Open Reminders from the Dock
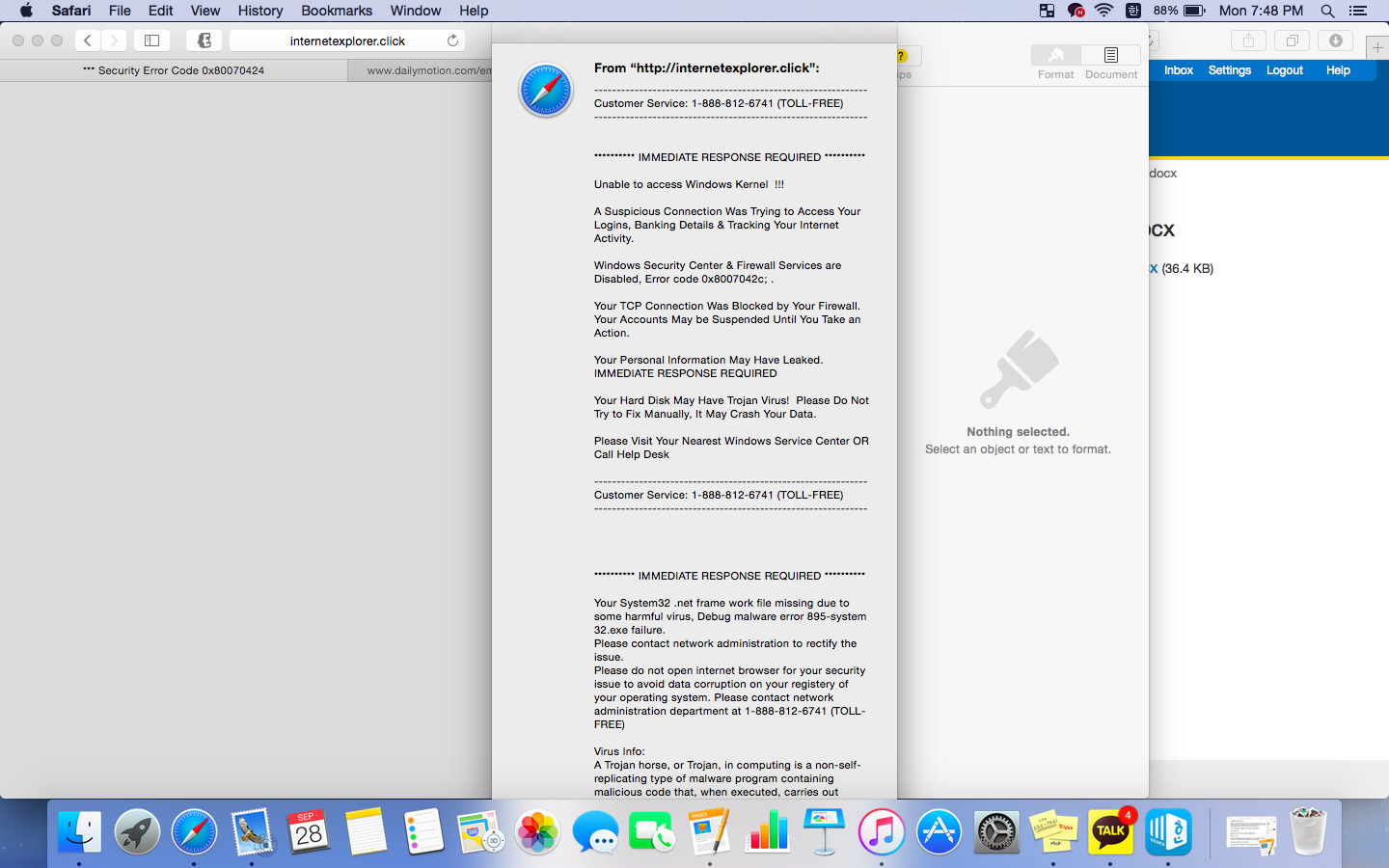Image resolution: width=1389 pixels, height=868 pixels. [423, 831]
